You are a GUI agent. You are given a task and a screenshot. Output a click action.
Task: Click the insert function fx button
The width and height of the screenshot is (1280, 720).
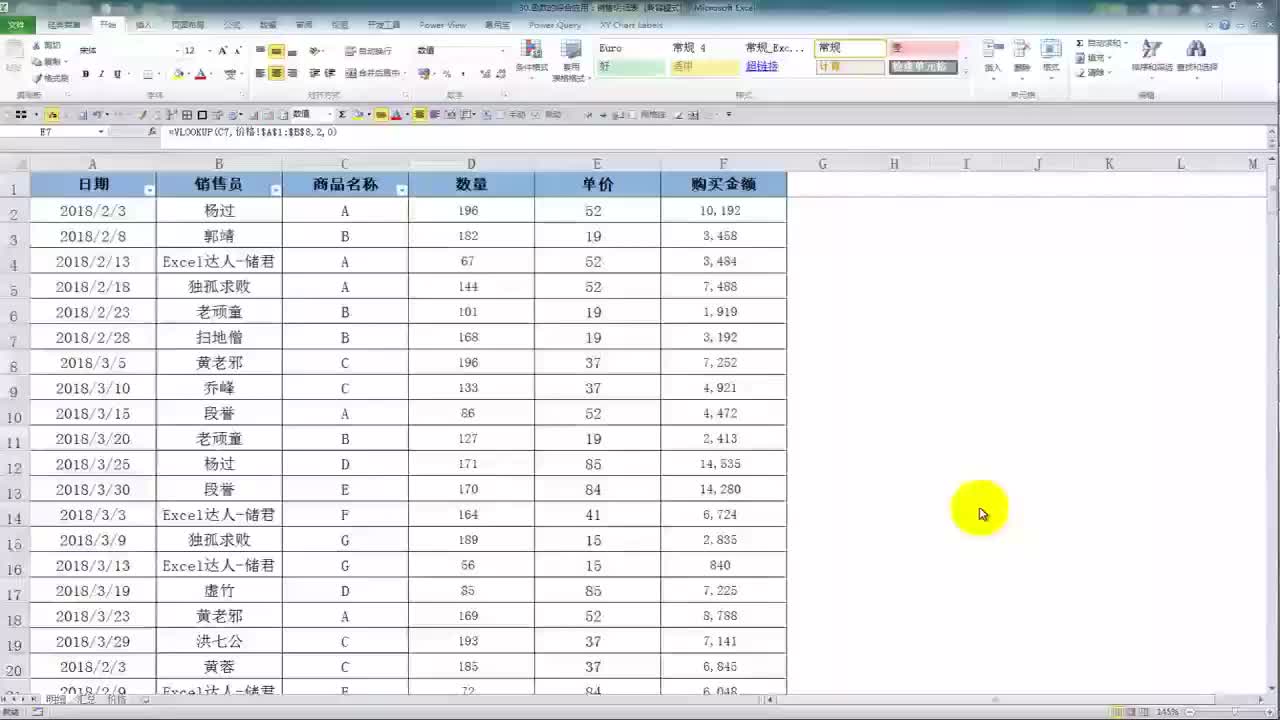tap(152, 132)
